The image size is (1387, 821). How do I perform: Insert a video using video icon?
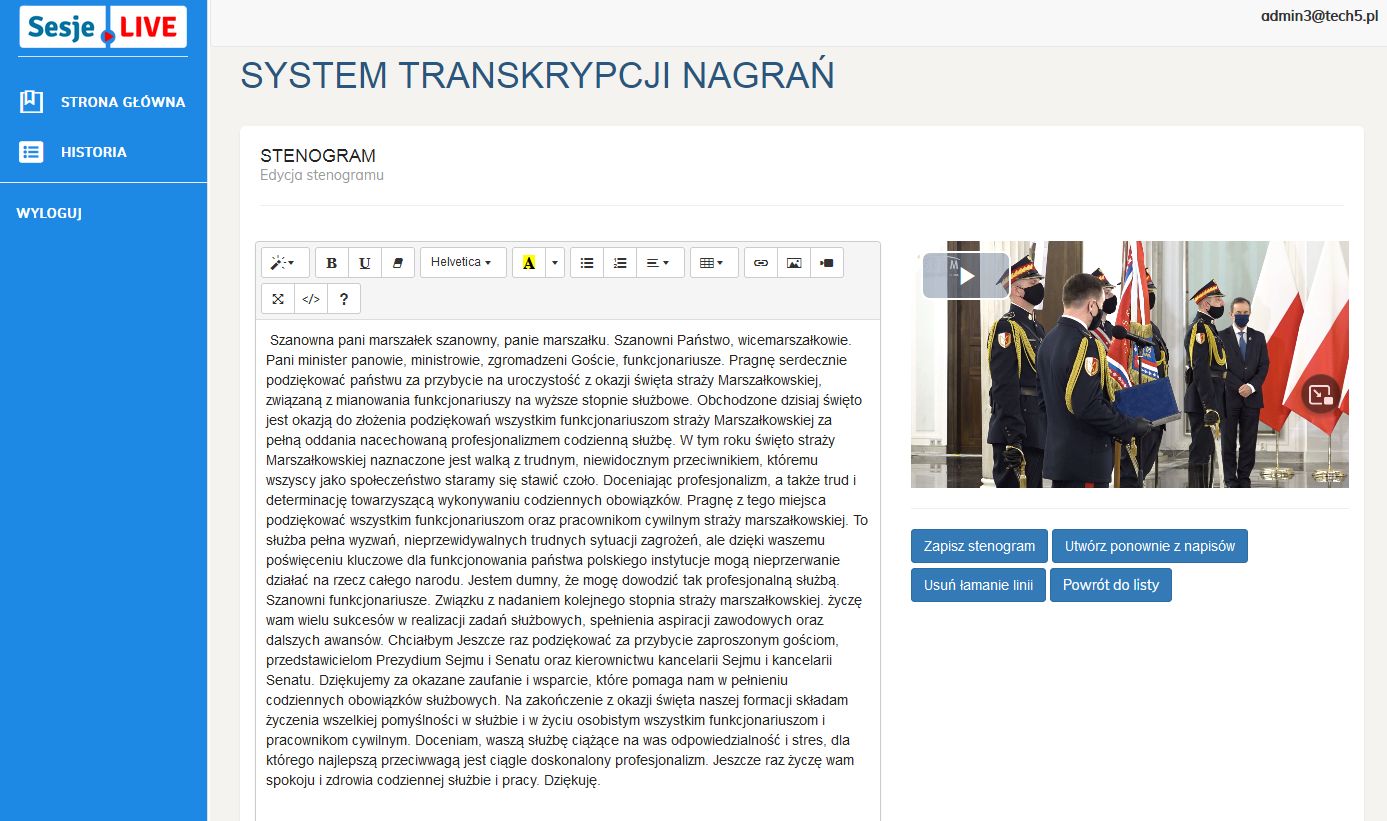(x=827, y=263)
